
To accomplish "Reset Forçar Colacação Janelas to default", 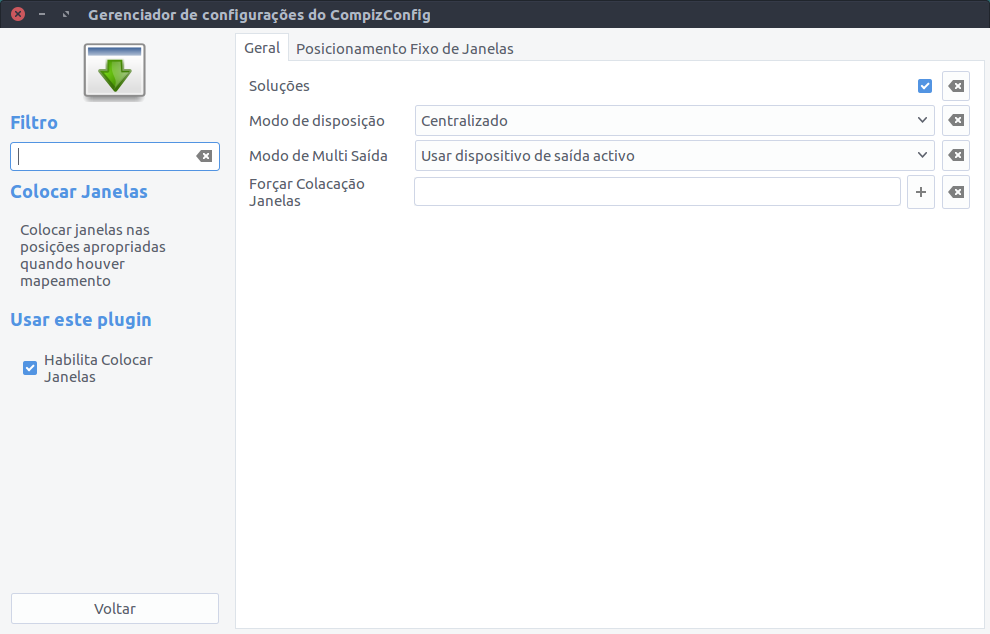I will point(956,192).
